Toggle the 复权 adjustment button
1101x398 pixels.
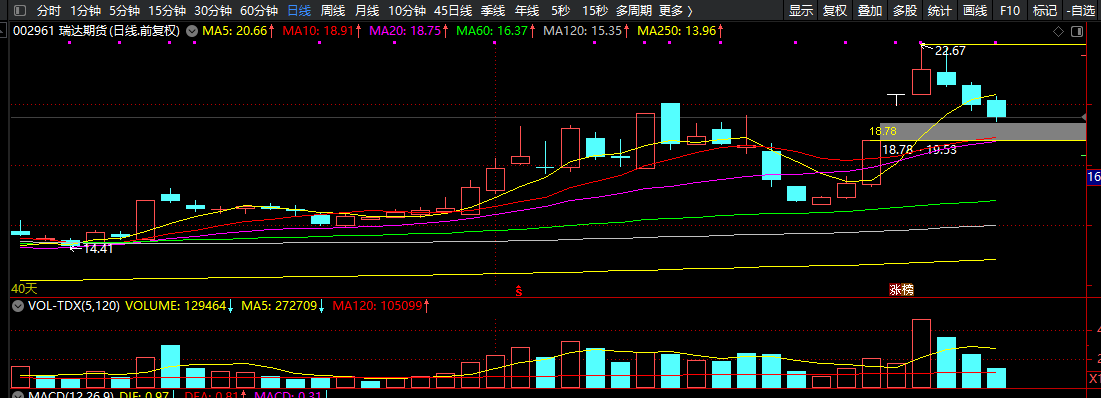pyautogui.click(x=835, y=11)
